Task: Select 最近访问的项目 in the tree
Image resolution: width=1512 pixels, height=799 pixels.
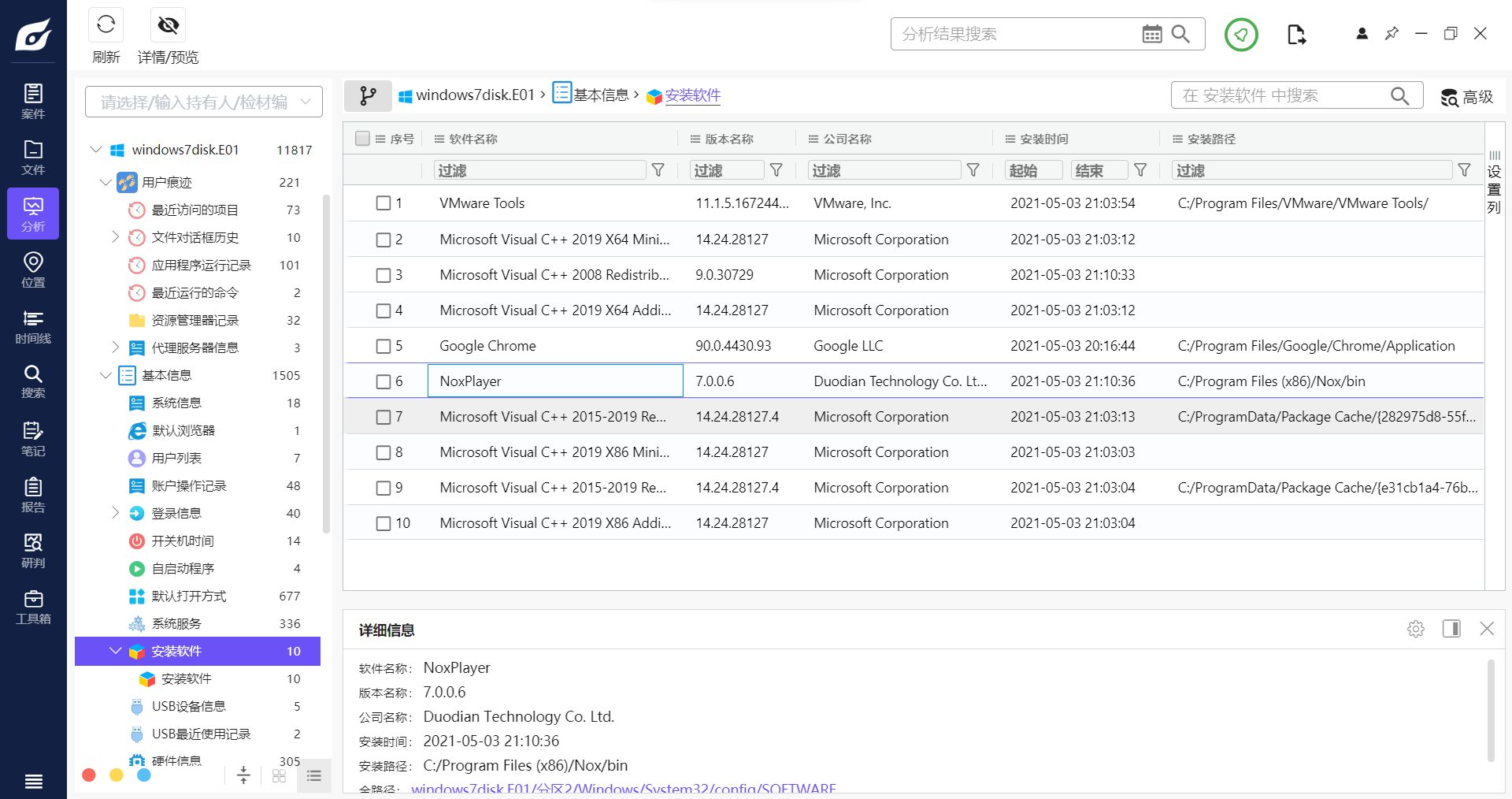Action: coord(195,210)
